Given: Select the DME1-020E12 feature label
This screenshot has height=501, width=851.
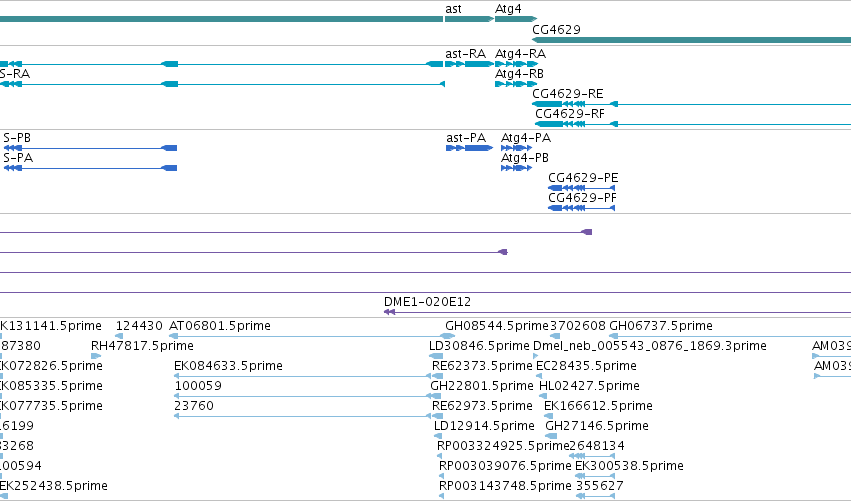Looking at the screenshot, I should coord(427,302).
